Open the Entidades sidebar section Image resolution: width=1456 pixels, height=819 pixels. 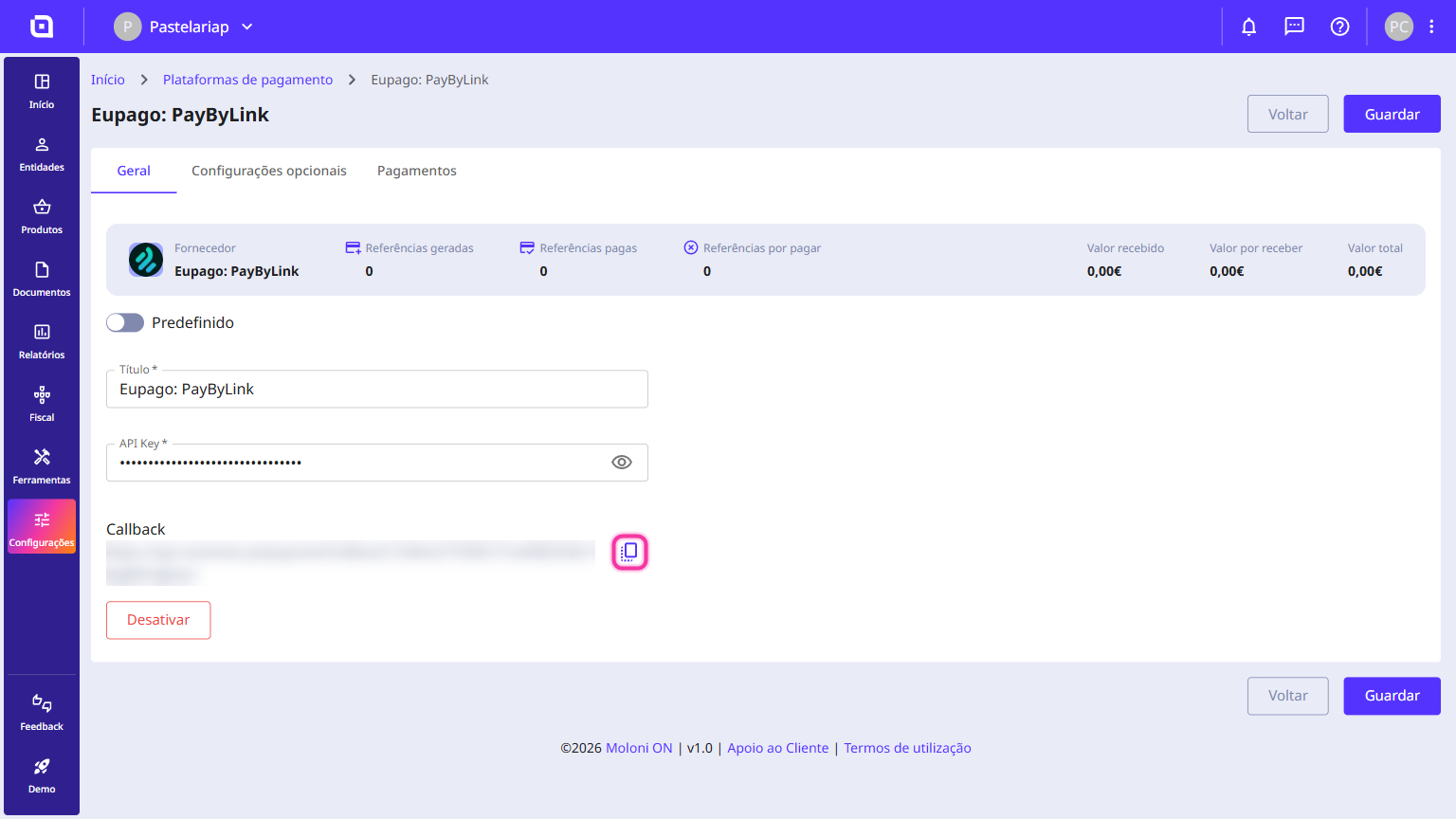pyautogui.click(x=42, y=155)
